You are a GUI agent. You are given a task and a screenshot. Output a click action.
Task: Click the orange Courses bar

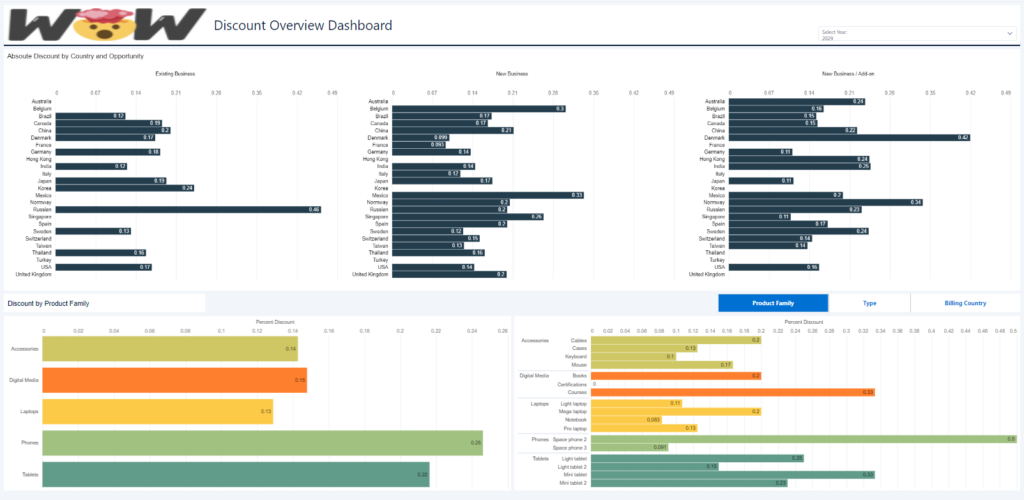[733, 393]
